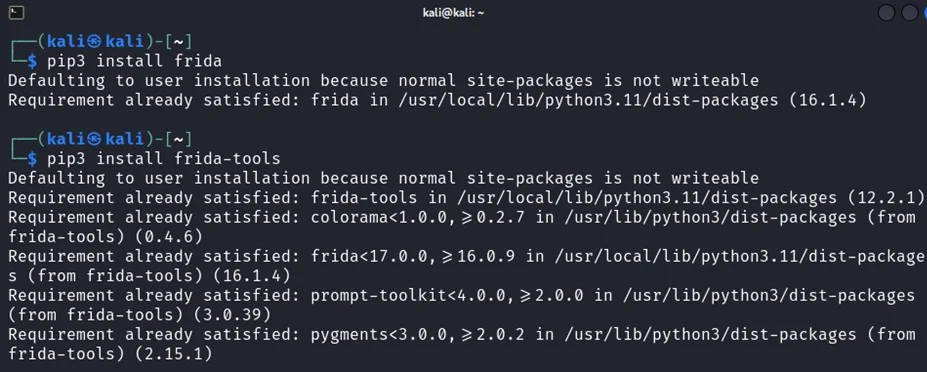Click the first blue dollar sign prompt
The height and width of the screenshot is (372, 927).
[33, 61]
